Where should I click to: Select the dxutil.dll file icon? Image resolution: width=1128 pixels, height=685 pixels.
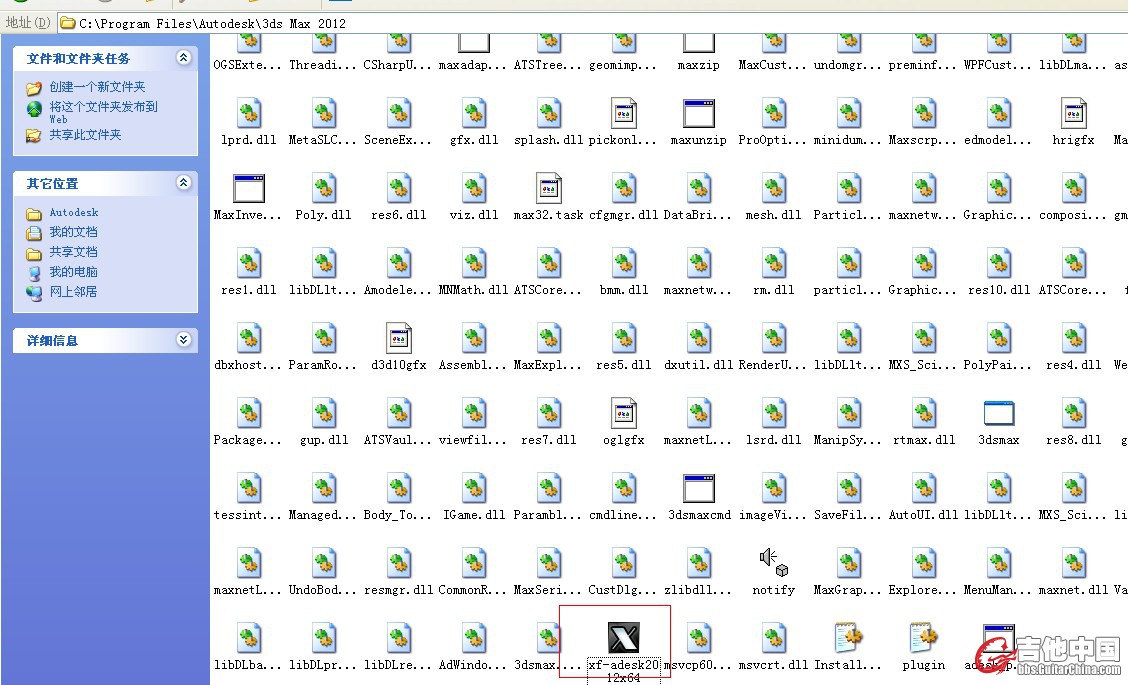click(x=699, y=338)
